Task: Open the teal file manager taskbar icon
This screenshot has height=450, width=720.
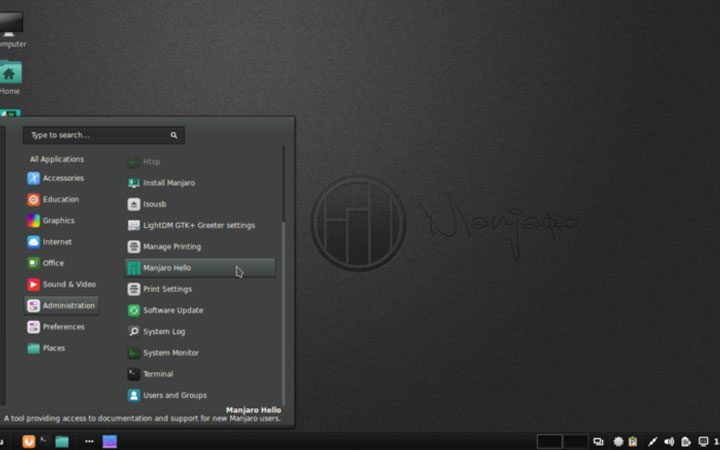Action: 62,442
